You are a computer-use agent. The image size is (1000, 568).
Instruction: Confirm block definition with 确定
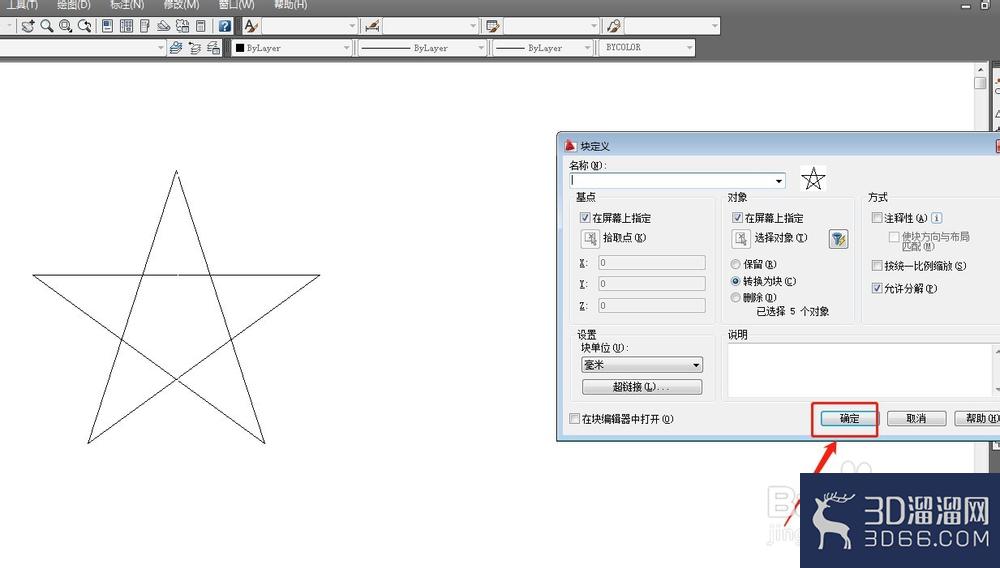pos(849,419)
